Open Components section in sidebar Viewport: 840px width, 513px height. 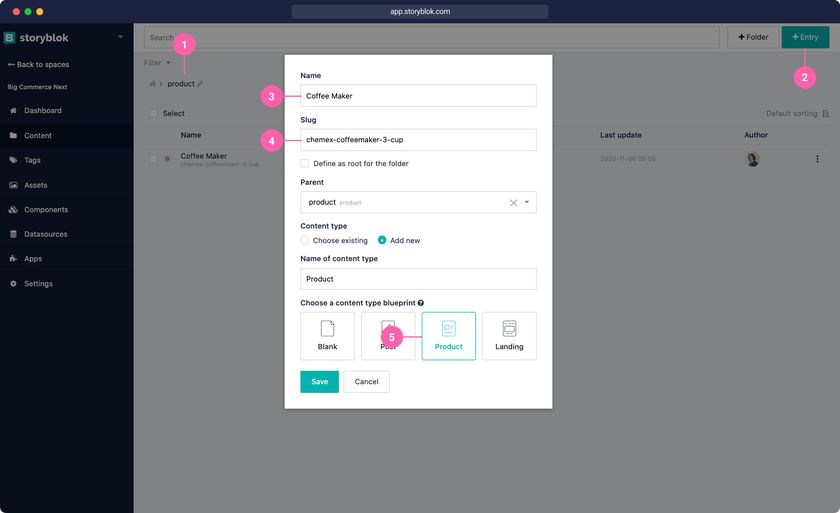[x=46, y=209]
